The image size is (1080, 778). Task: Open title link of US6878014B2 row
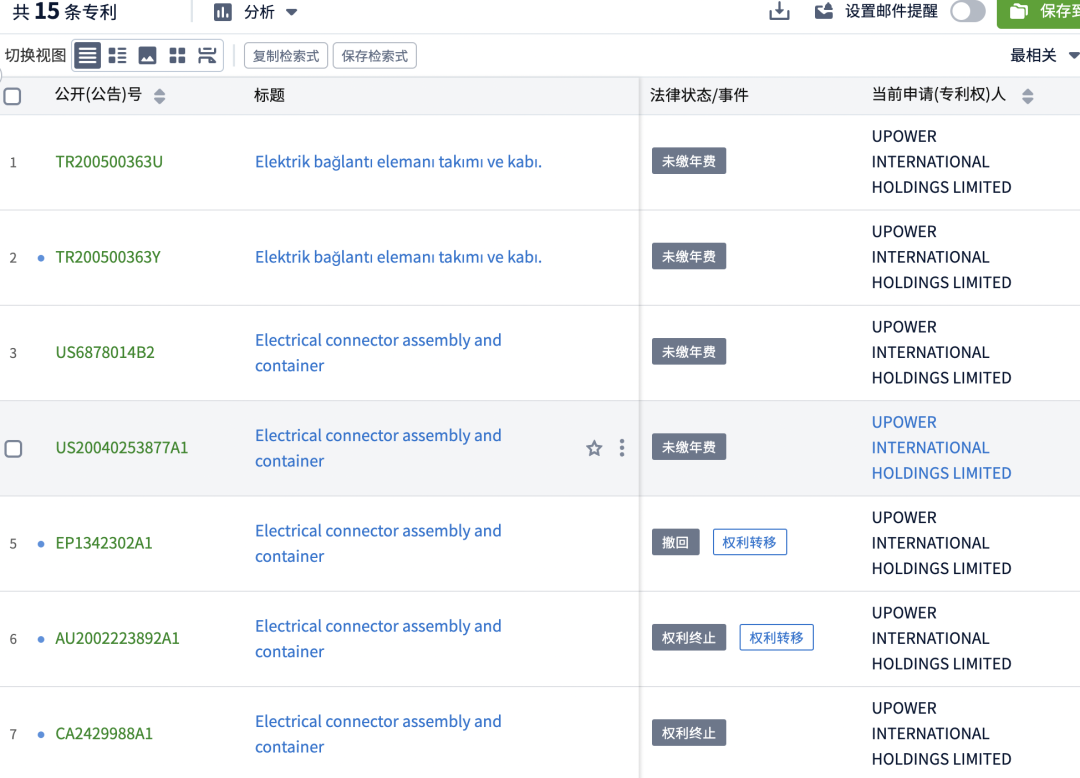378,353
